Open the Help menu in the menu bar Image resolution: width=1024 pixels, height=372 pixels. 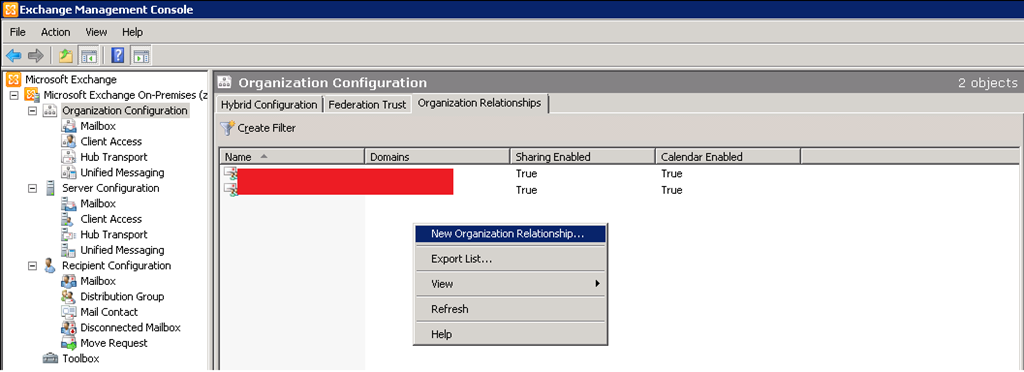132,32
